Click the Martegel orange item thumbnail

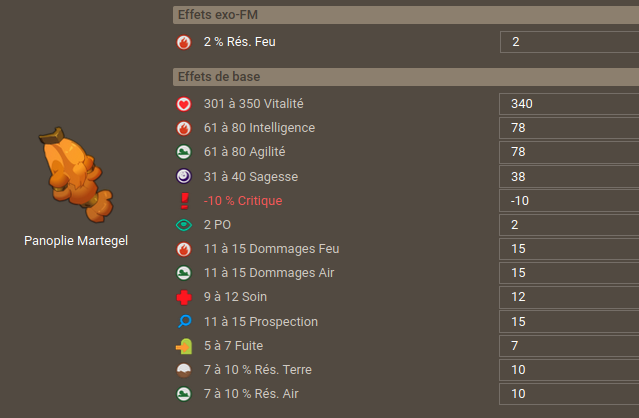[x=76, y=175]
